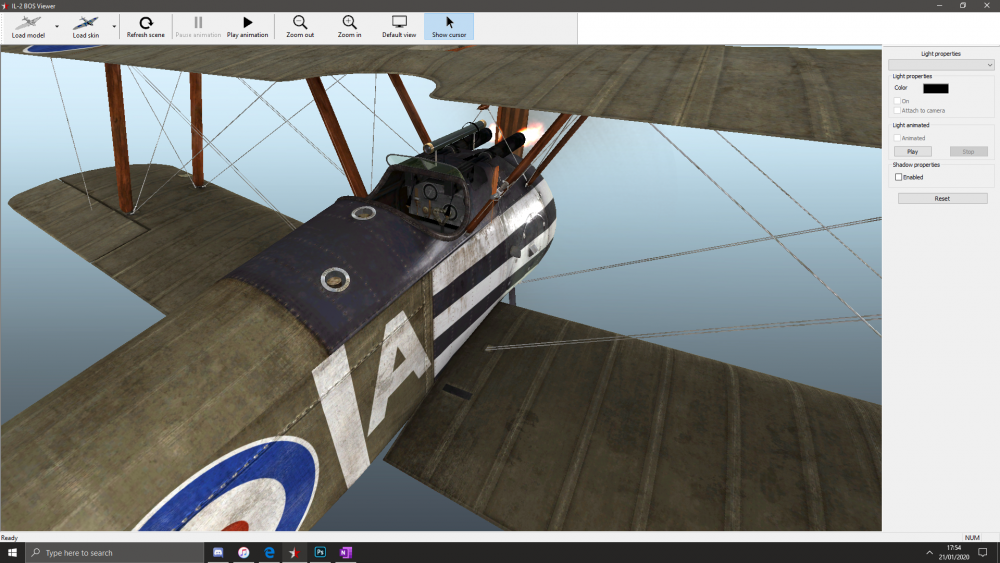The width and height of the screenshot is (1000, 563).
Task: Open the notification center icon
Action: [x=983, y=553]
